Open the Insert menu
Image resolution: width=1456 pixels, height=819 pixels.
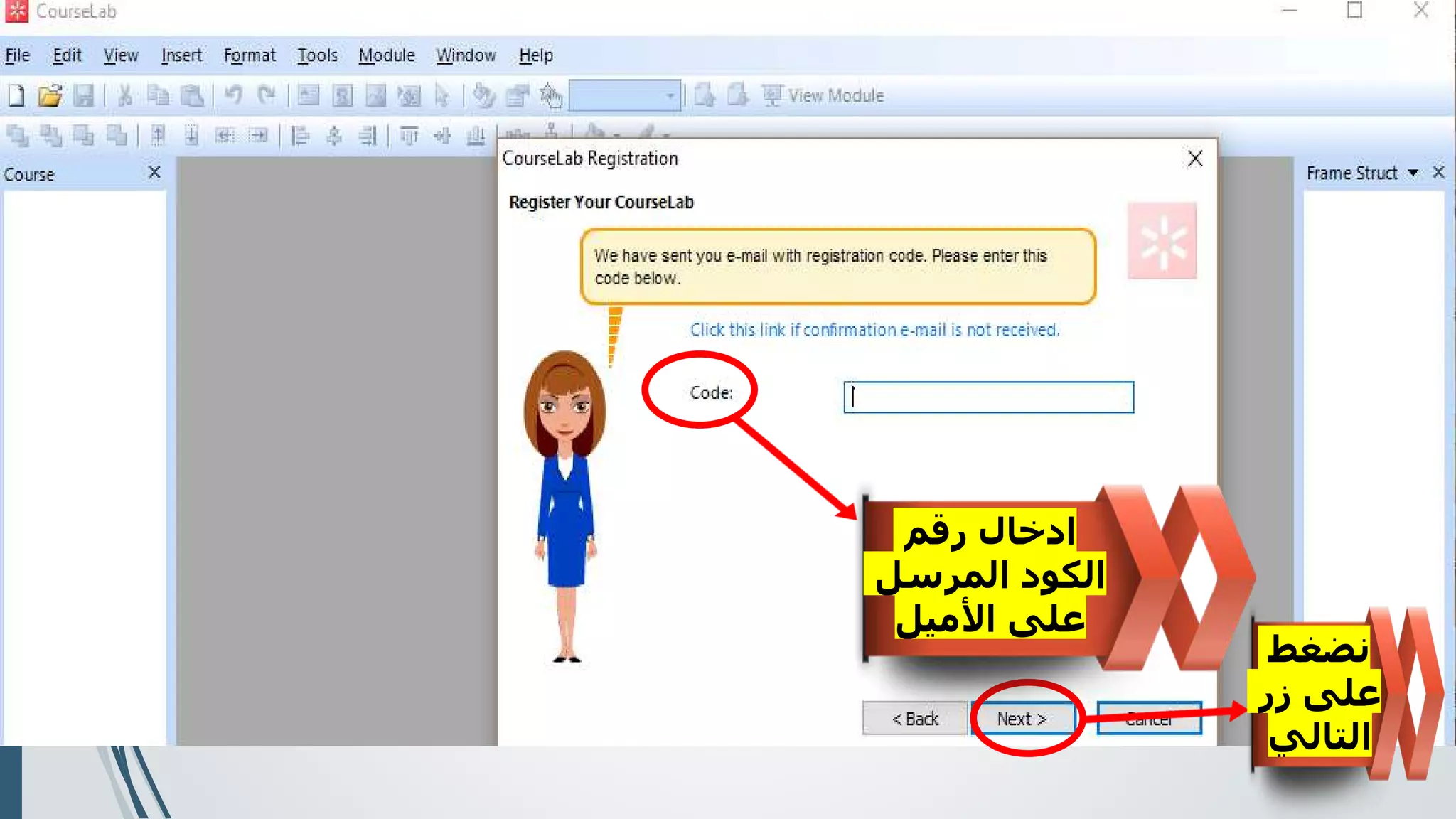click(181, 55)
